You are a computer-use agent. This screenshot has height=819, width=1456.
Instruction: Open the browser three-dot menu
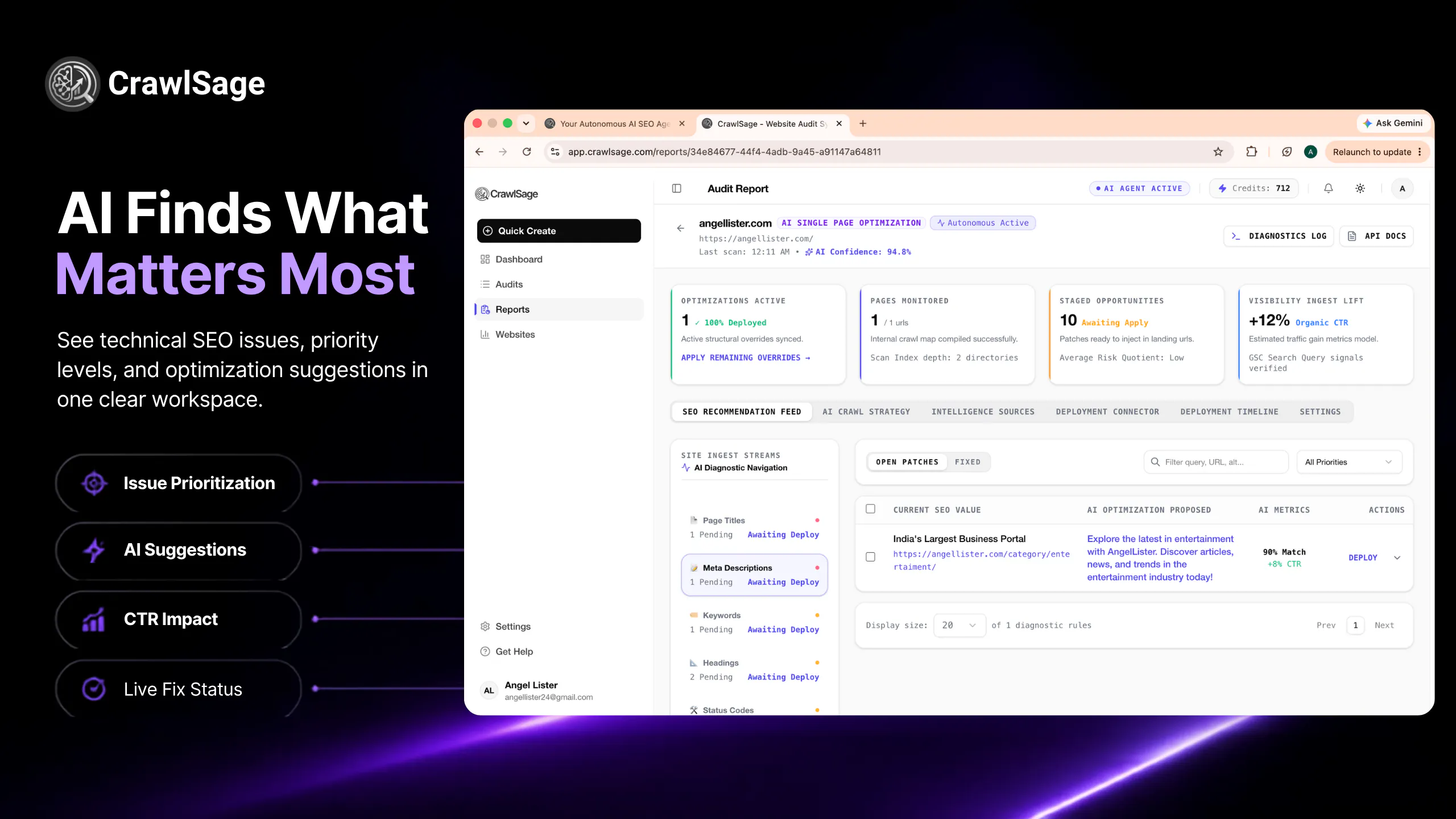[x=1420, y=152]
